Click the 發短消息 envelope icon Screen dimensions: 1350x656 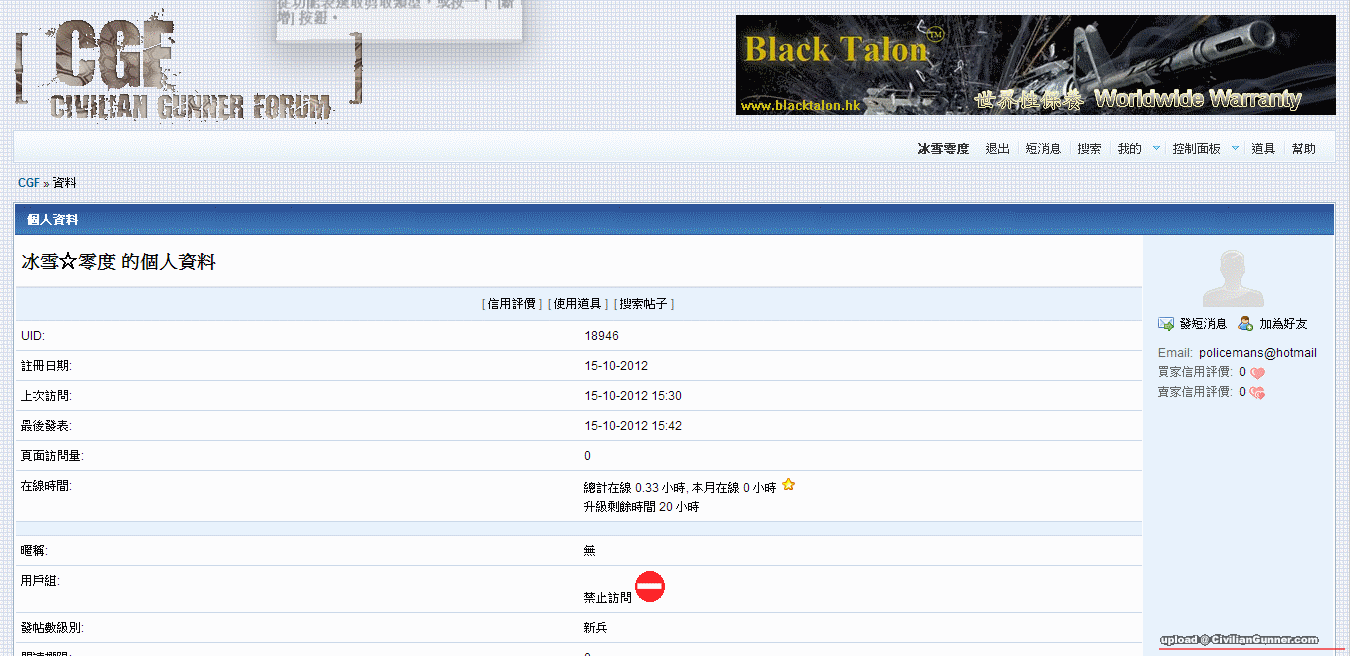pos(1166,324)
